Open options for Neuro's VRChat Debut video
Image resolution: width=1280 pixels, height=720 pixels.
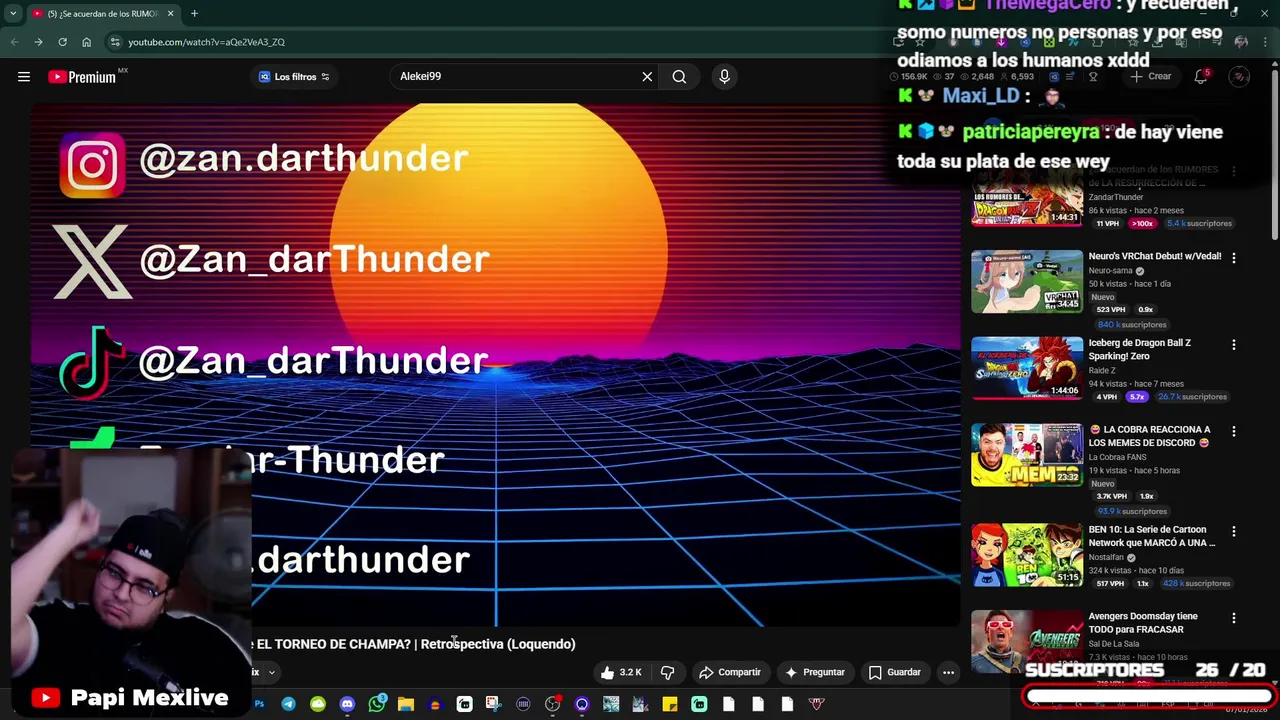click(x=1233, y=258)
